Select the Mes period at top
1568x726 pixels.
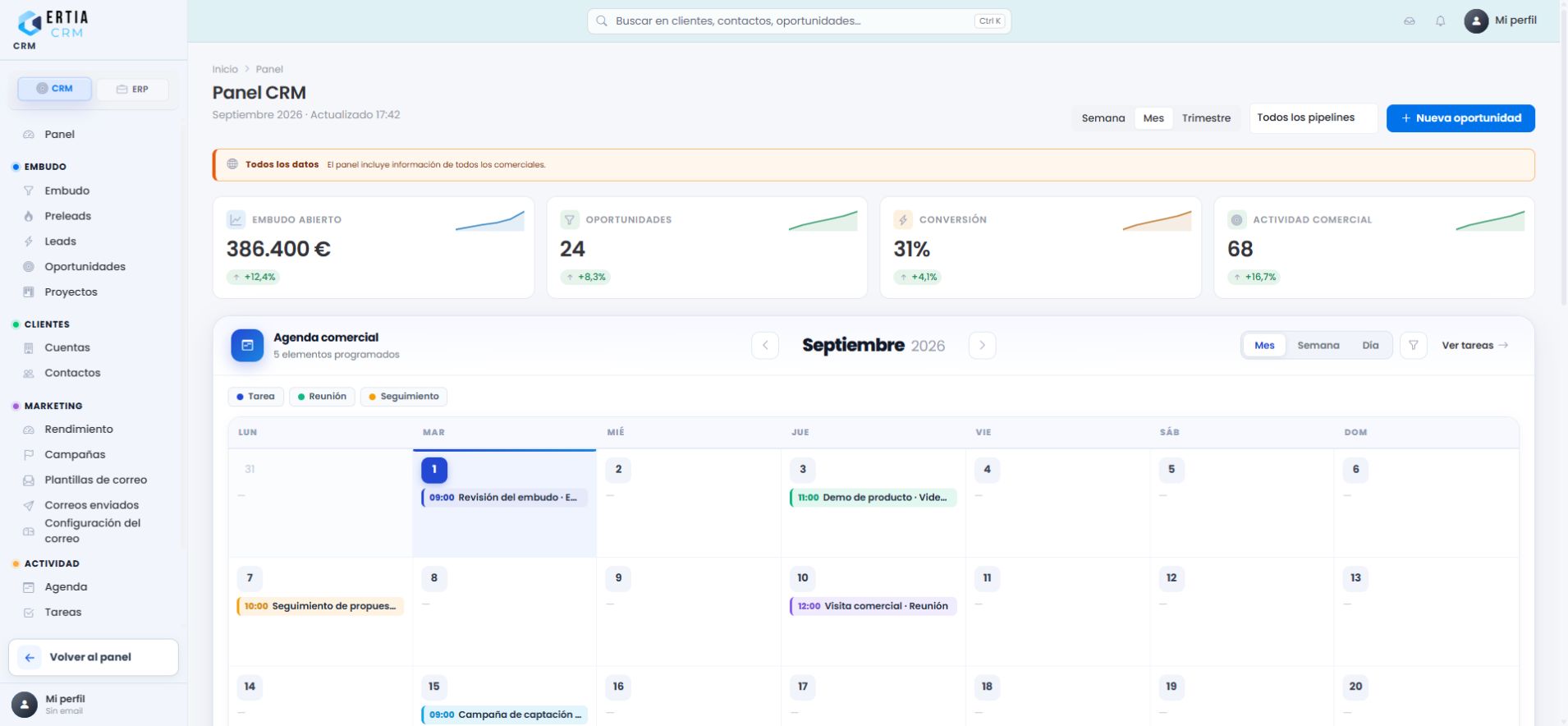[x=1153, y=118]
